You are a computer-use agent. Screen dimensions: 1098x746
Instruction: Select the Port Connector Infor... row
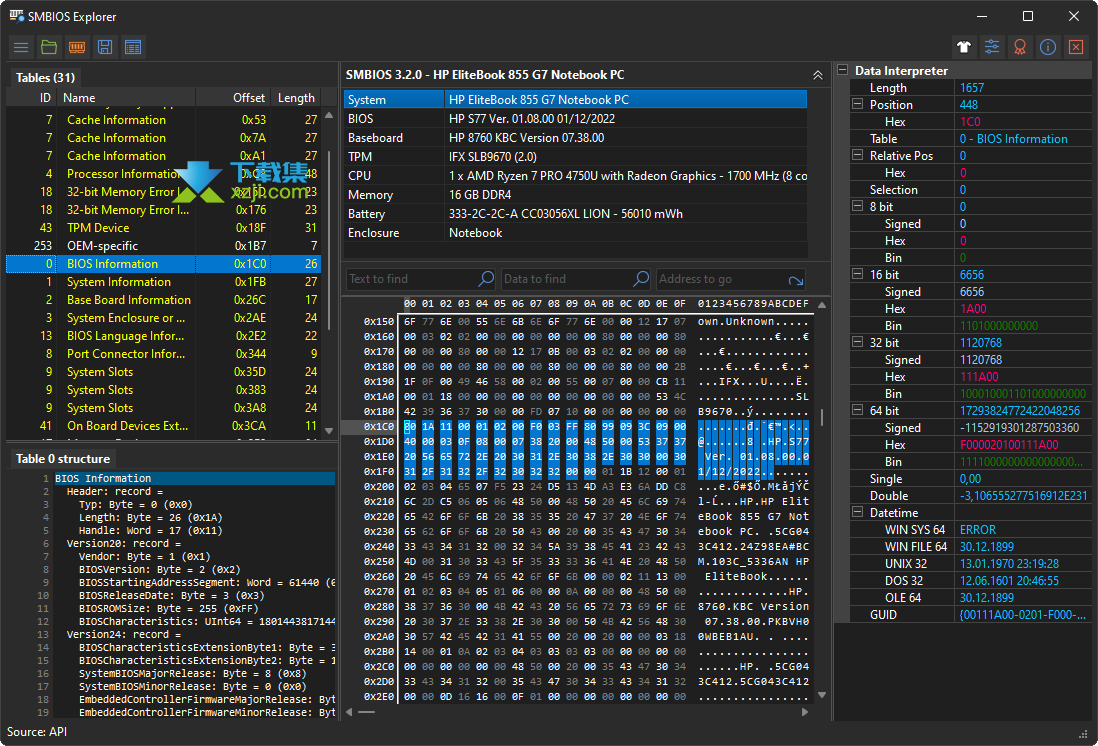[164, 354]
